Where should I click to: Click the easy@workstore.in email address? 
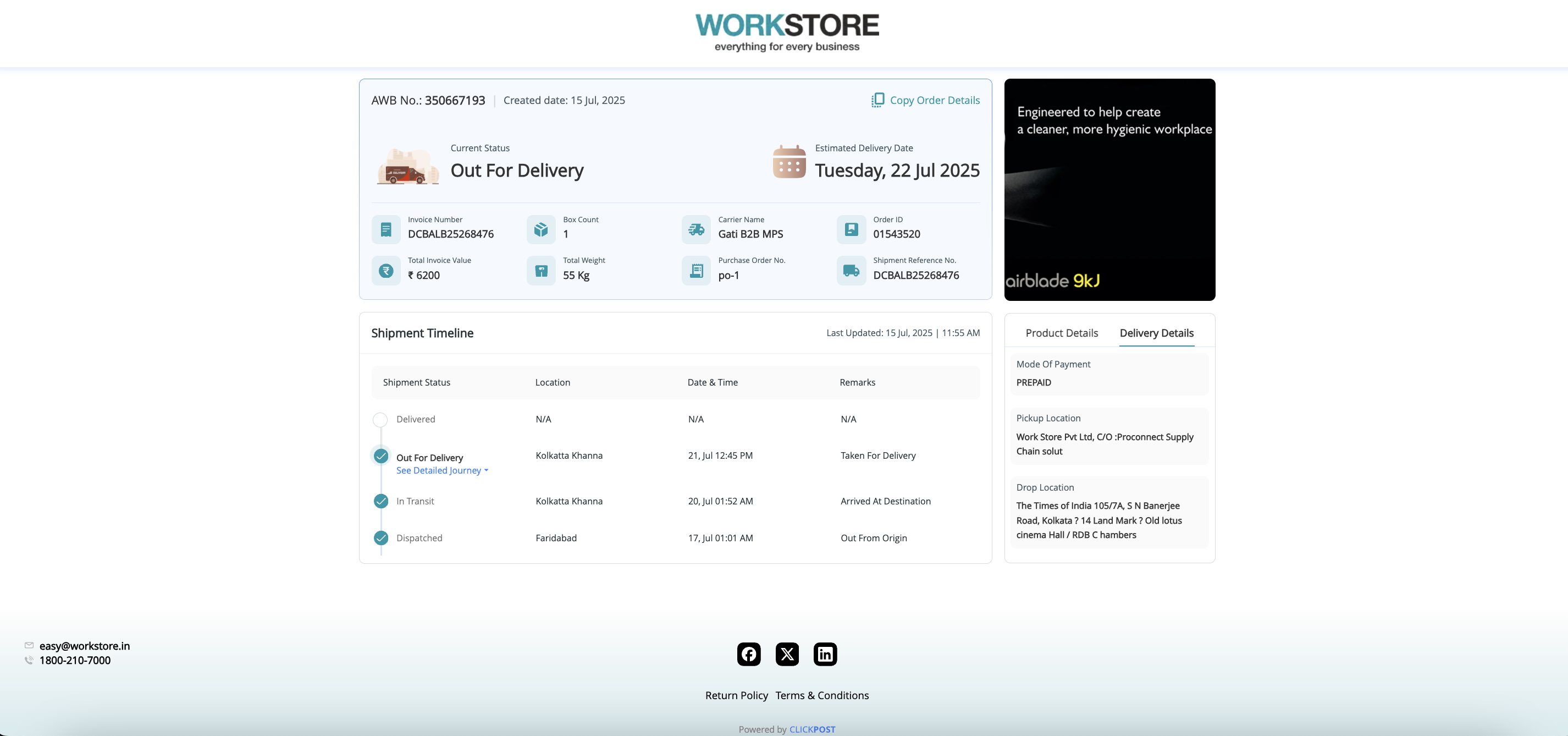pyautogui.click(x=85, y=646)
